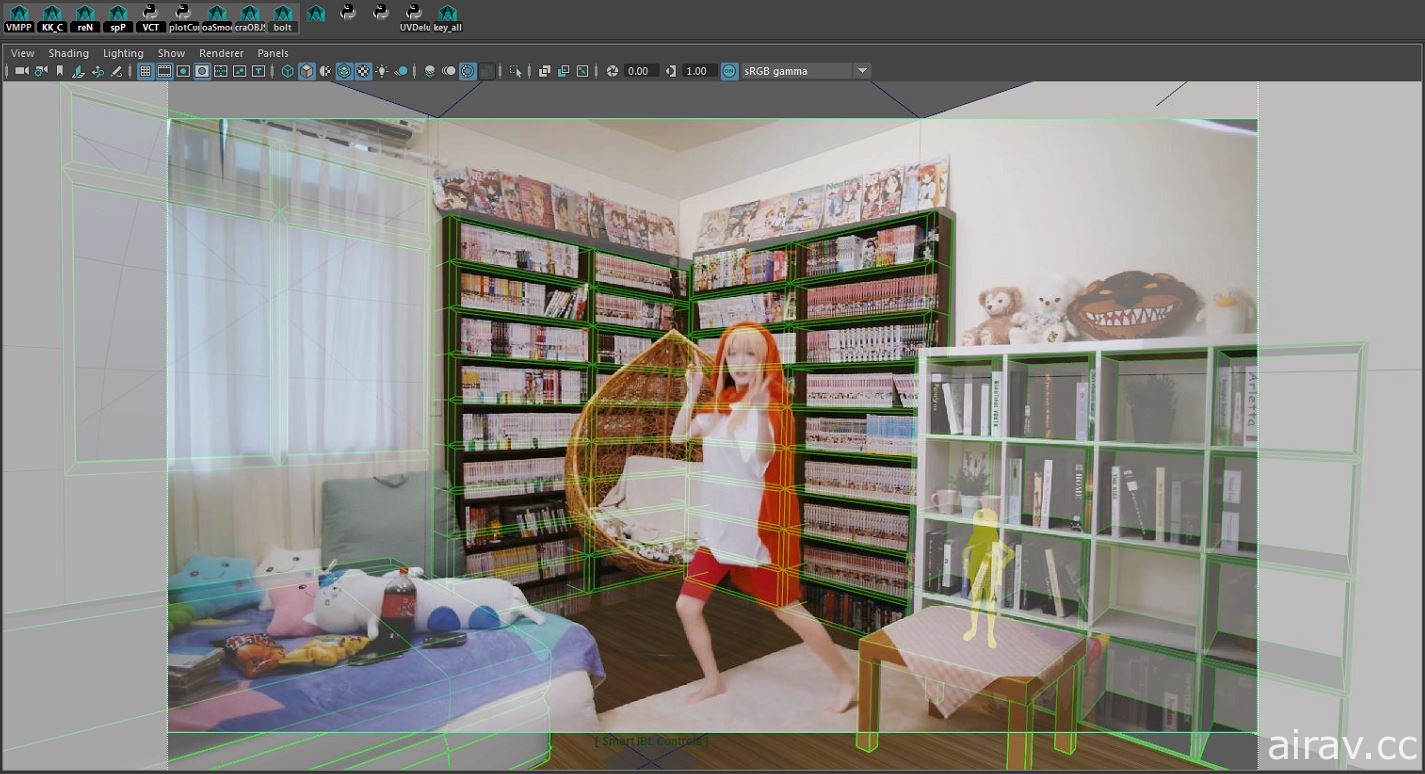This screenshot has width=1425, height=774.
Task: Toggle Wireframe on Shaded display
Action: point(344,71)
